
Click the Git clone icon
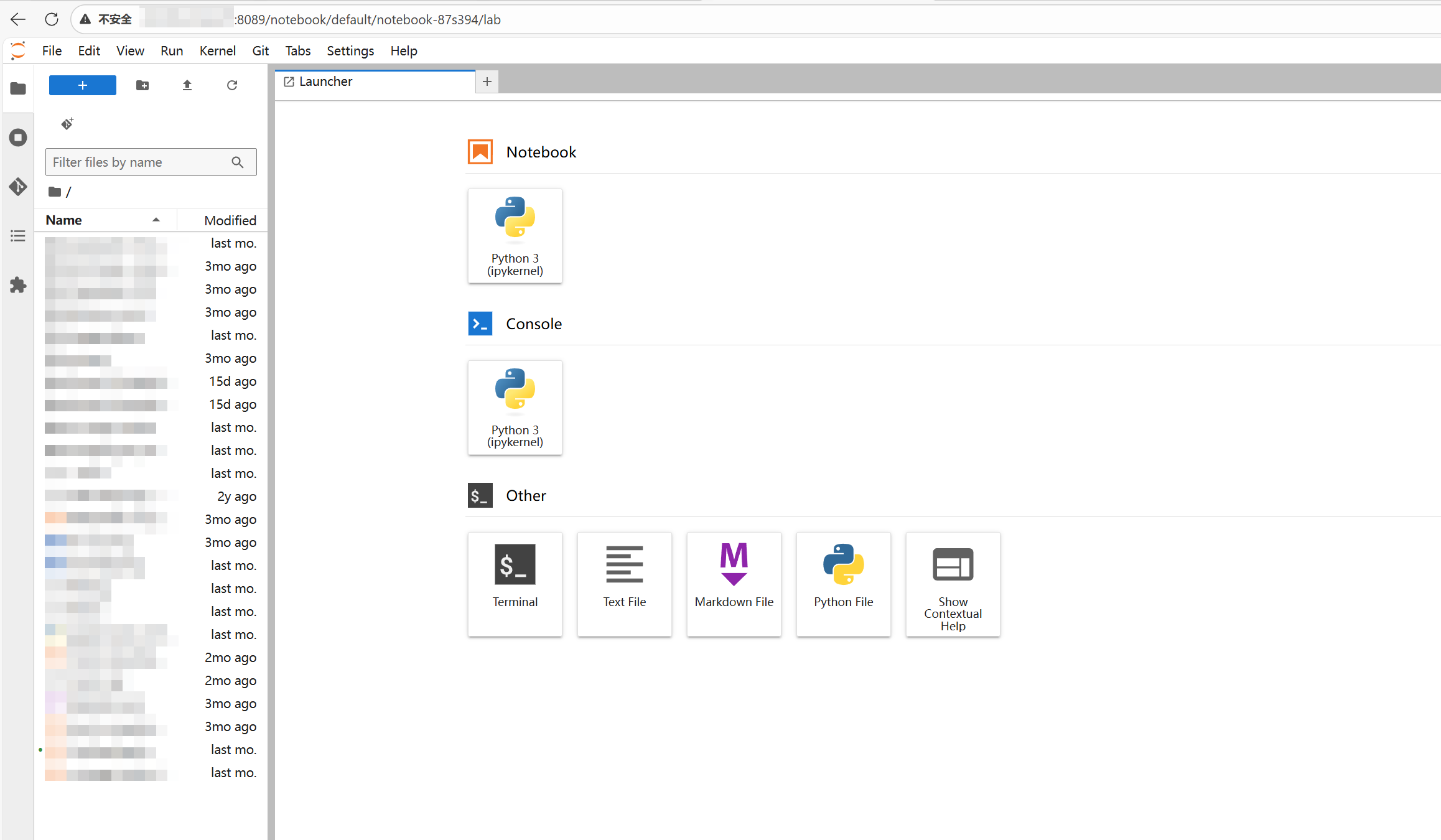point(67,124)
